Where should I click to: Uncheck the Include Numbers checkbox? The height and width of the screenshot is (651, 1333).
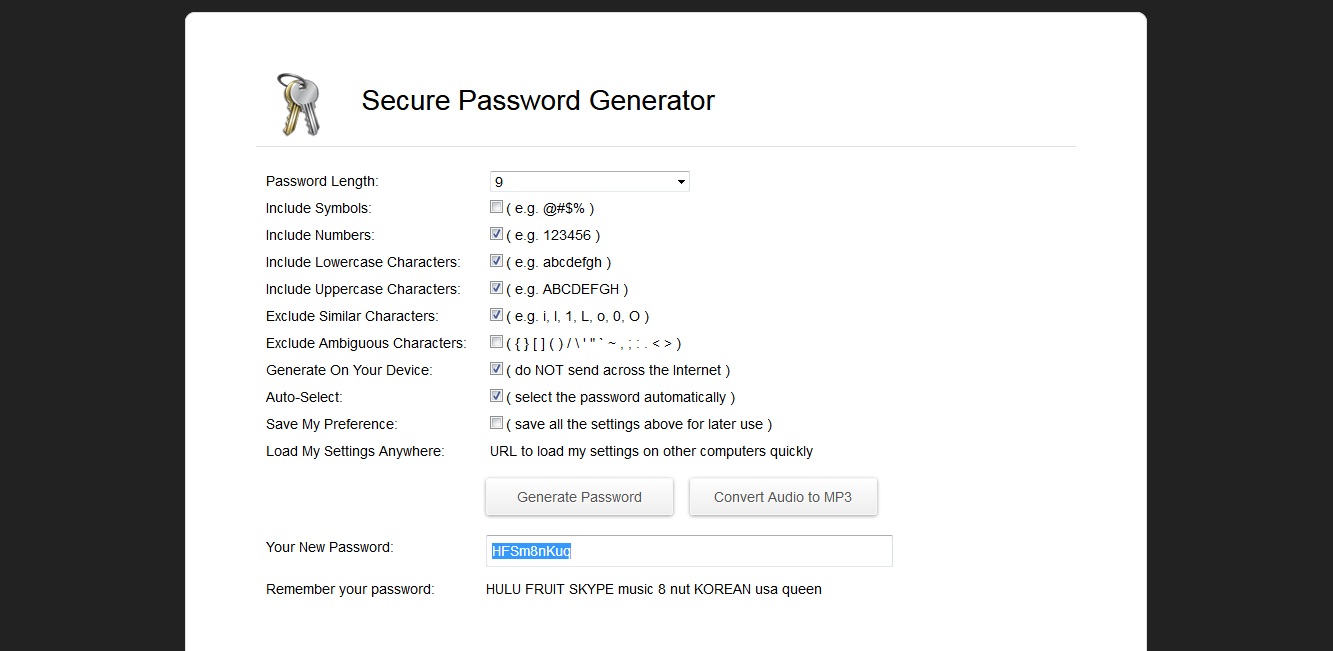click(x=497, y=235)
